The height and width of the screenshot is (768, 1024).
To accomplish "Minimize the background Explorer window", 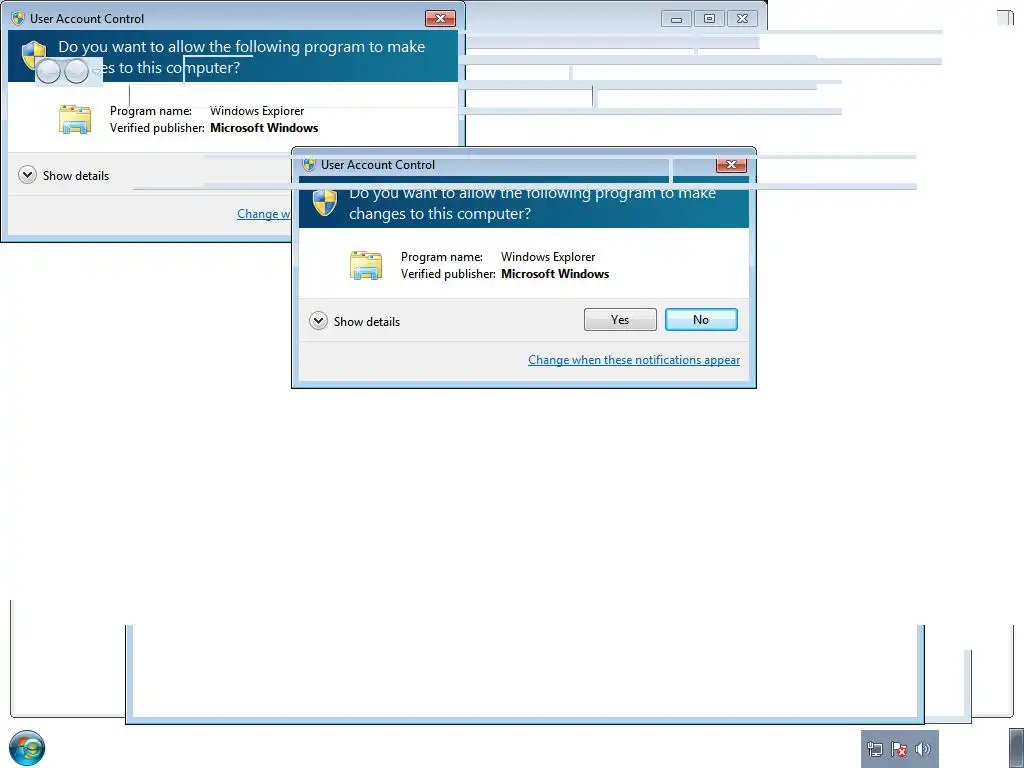I will click(x=676, y=19).
